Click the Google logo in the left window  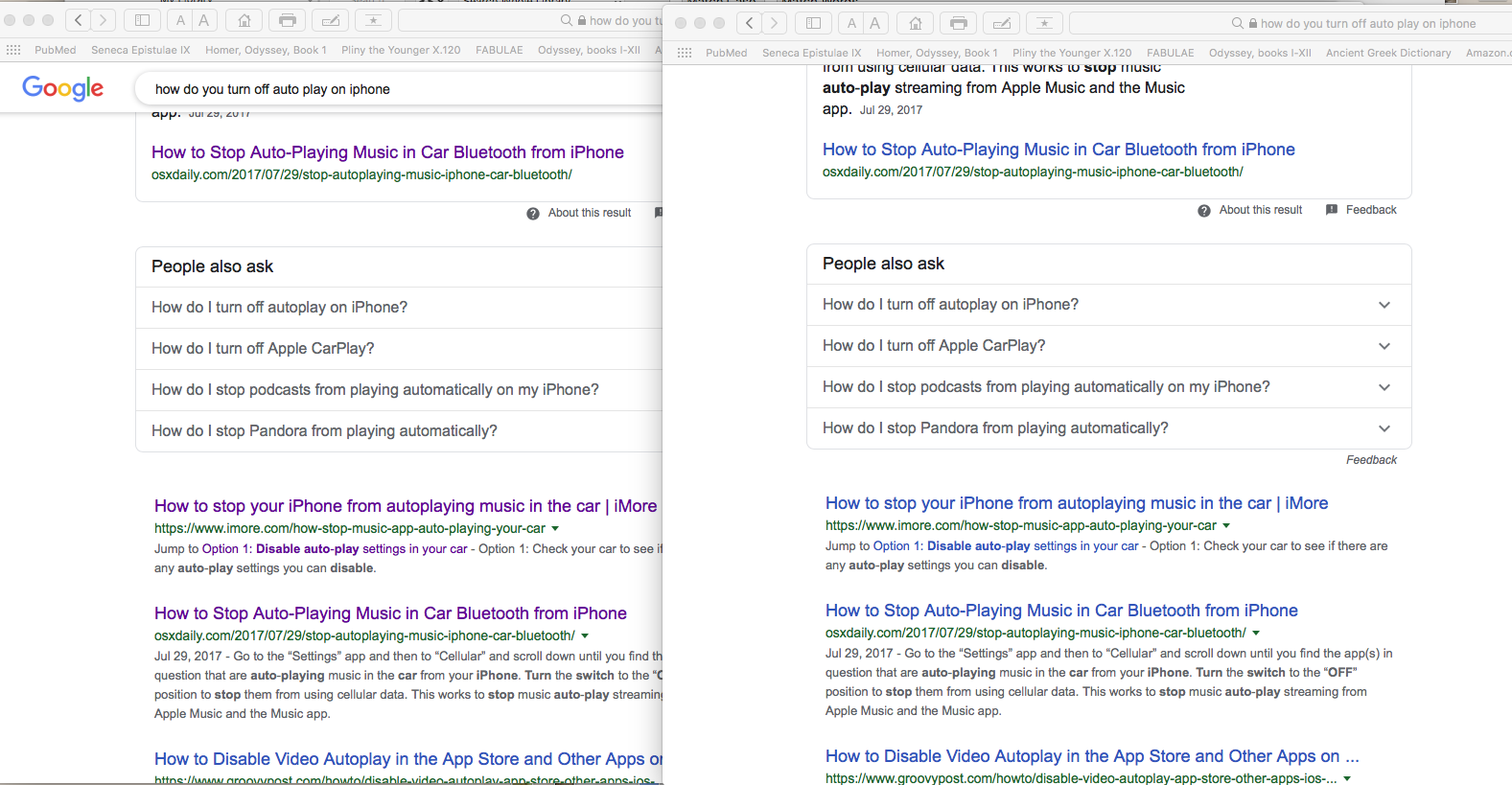point(63,88)
